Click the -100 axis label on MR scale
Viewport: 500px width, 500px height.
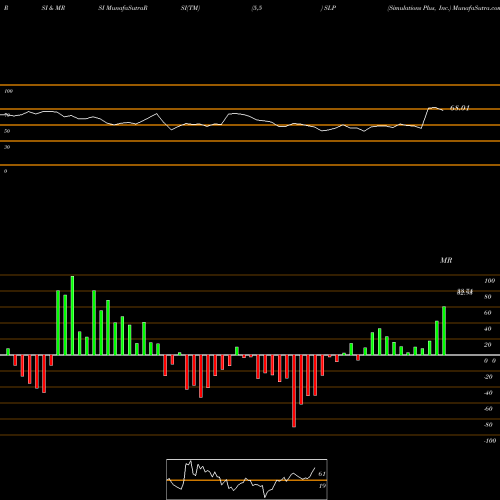click(x=490, y=441)
